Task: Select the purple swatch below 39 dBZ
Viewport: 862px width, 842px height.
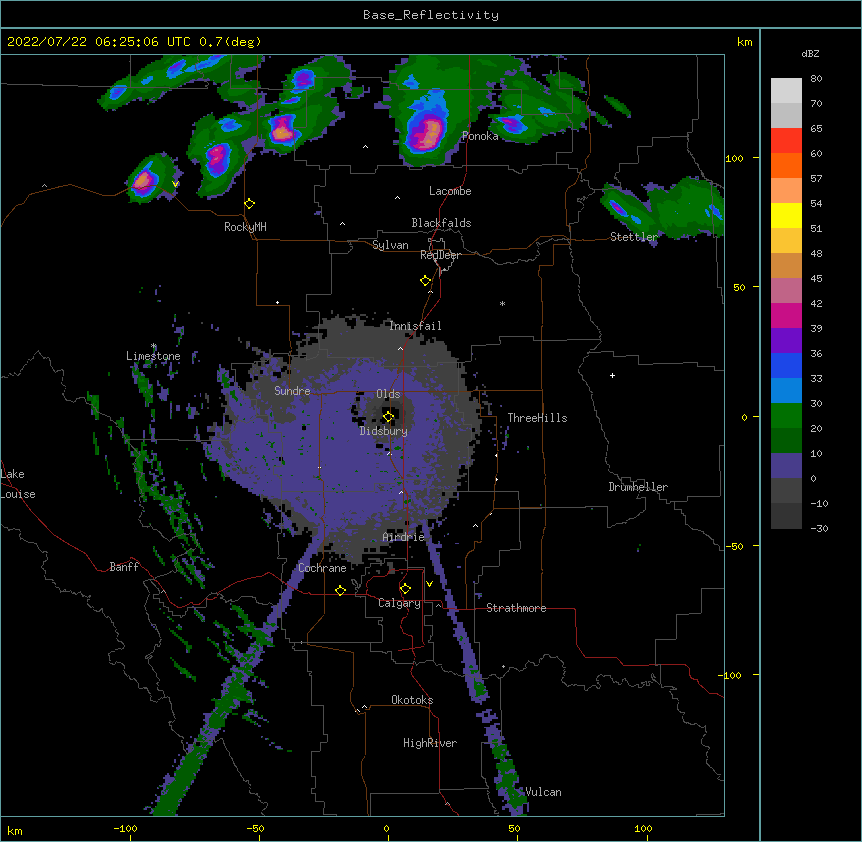Action: pos(786,340)
